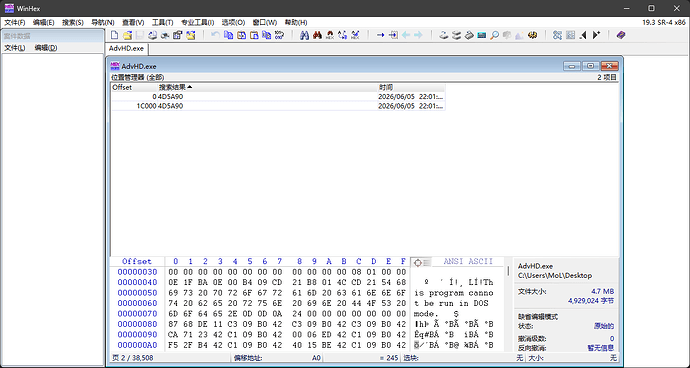Click the Clone Disk icon
Screen dimensions: 690x368
click(444, 35)
